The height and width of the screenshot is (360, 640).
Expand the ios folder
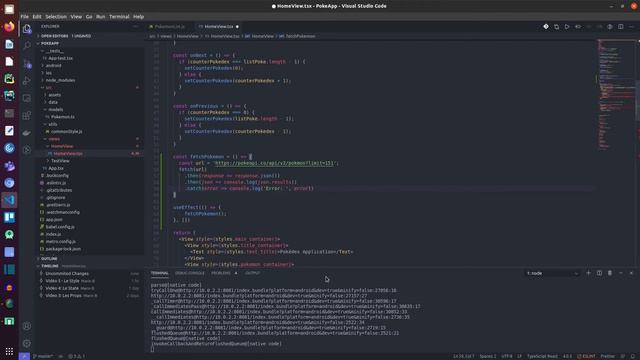coord(49,73)
